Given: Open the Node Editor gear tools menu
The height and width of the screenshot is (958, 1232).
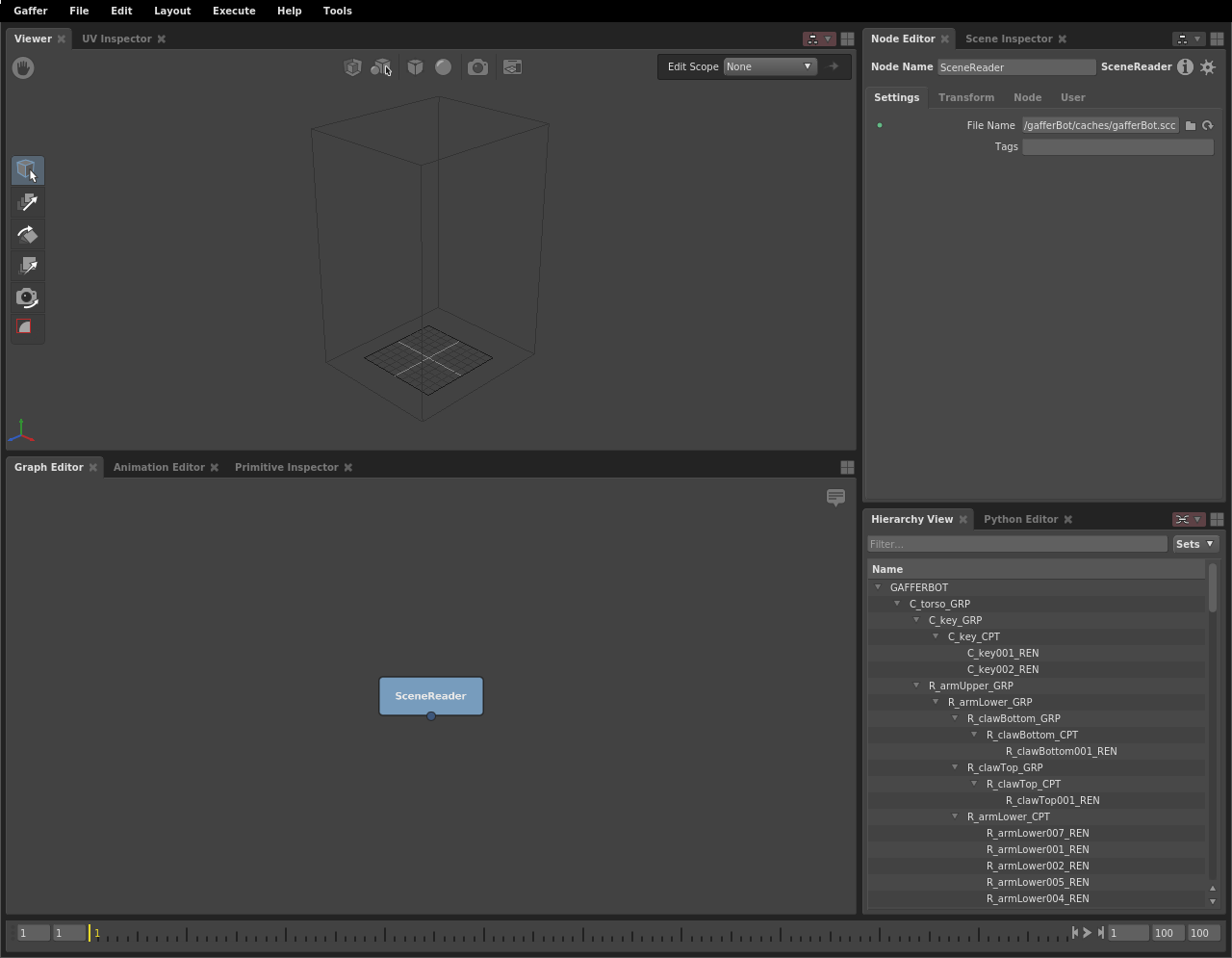Looking at the screenshot, I should coord(1208,66).
